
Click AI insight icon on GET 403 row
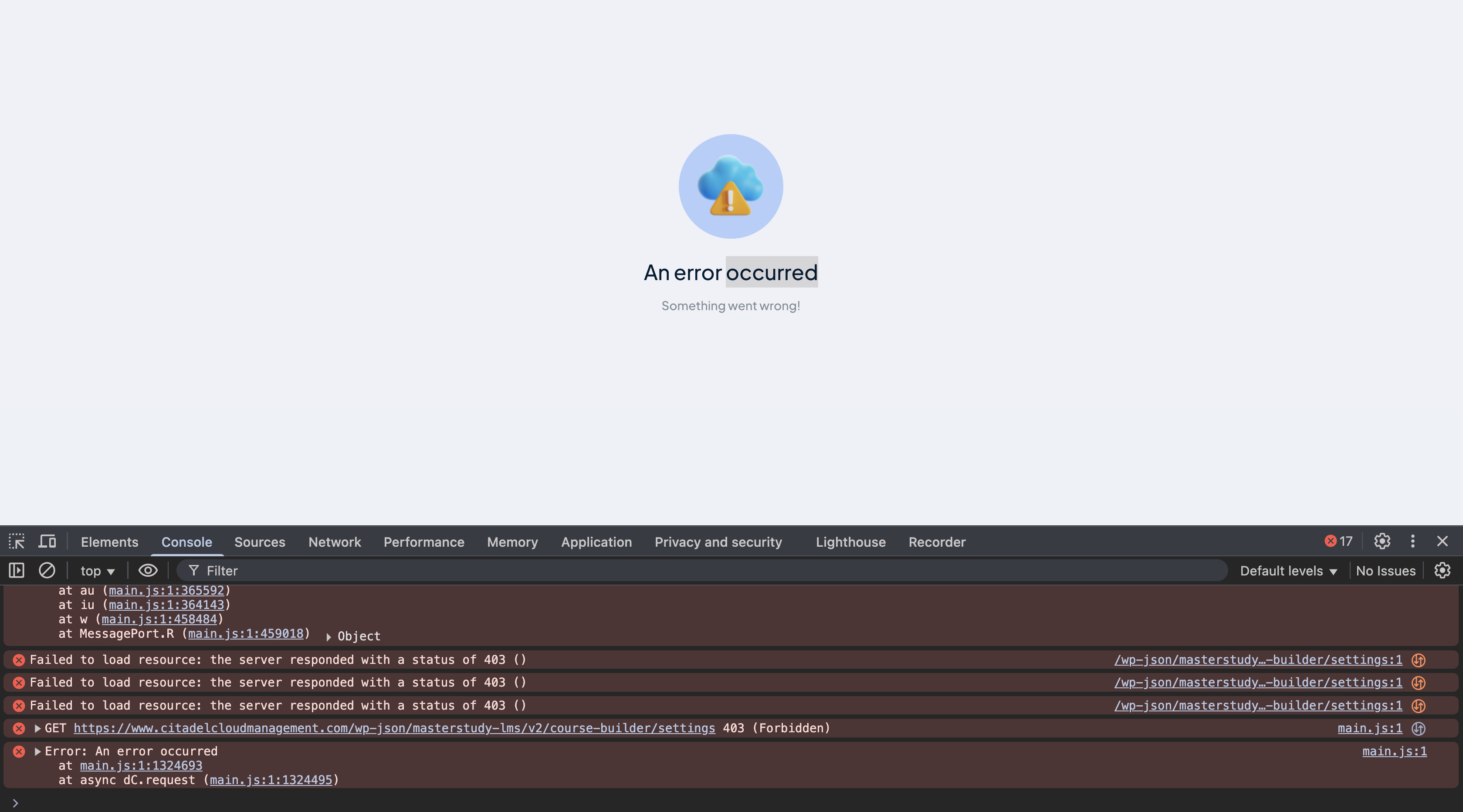click(1418, 728)
